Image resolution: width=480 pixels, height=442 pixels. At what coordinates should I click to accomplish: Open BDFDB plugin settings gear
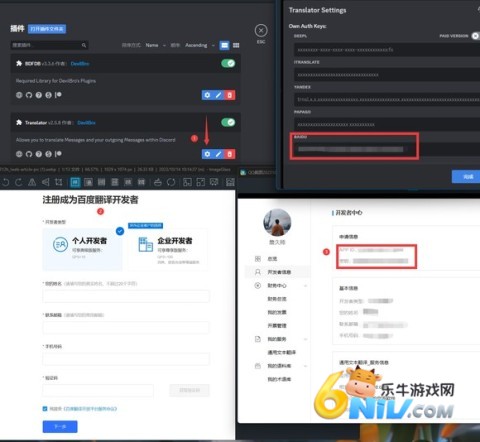(x=207, y=95)
